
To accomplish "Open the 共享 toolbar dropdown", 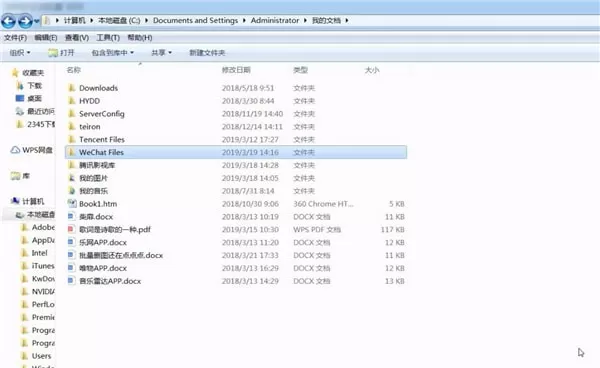I will click(x=161, y=53).
